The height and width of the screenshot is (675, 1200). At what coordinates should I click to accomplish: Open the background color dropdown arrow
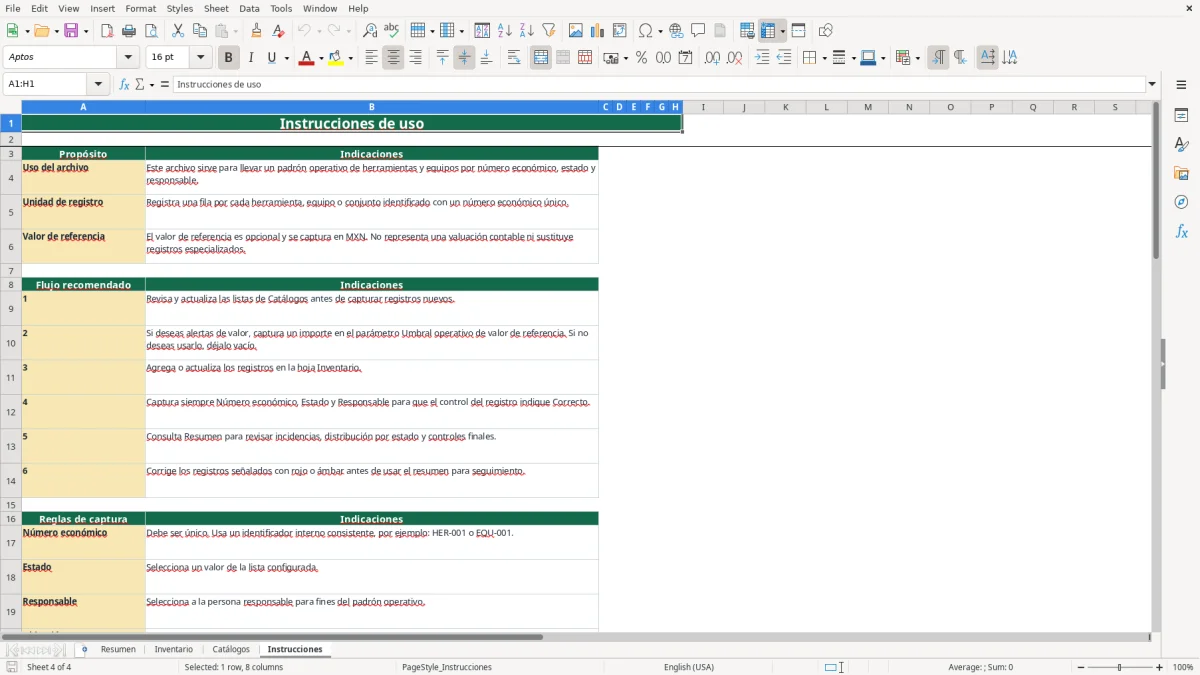351,58
